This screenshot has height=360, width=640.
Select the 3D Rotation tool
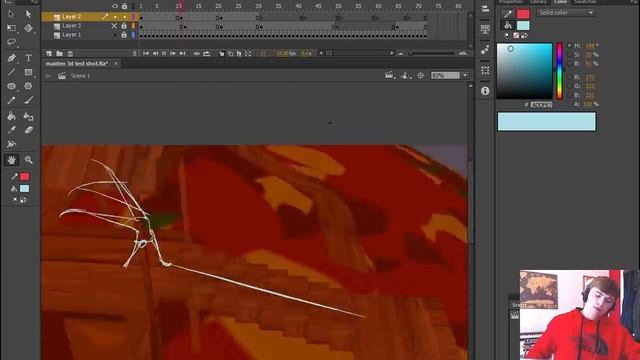[x=28, y=28]
